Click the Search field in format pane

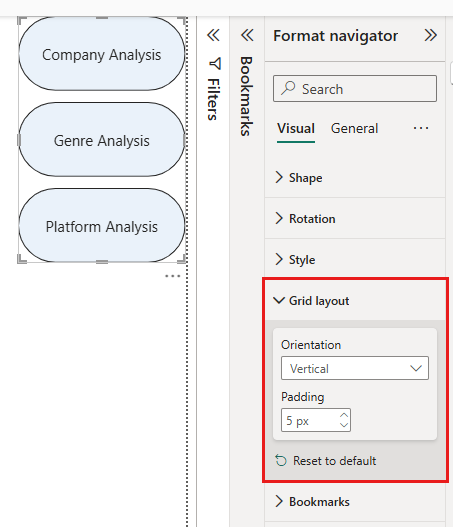pyautogui.click(x=355, y=89)
